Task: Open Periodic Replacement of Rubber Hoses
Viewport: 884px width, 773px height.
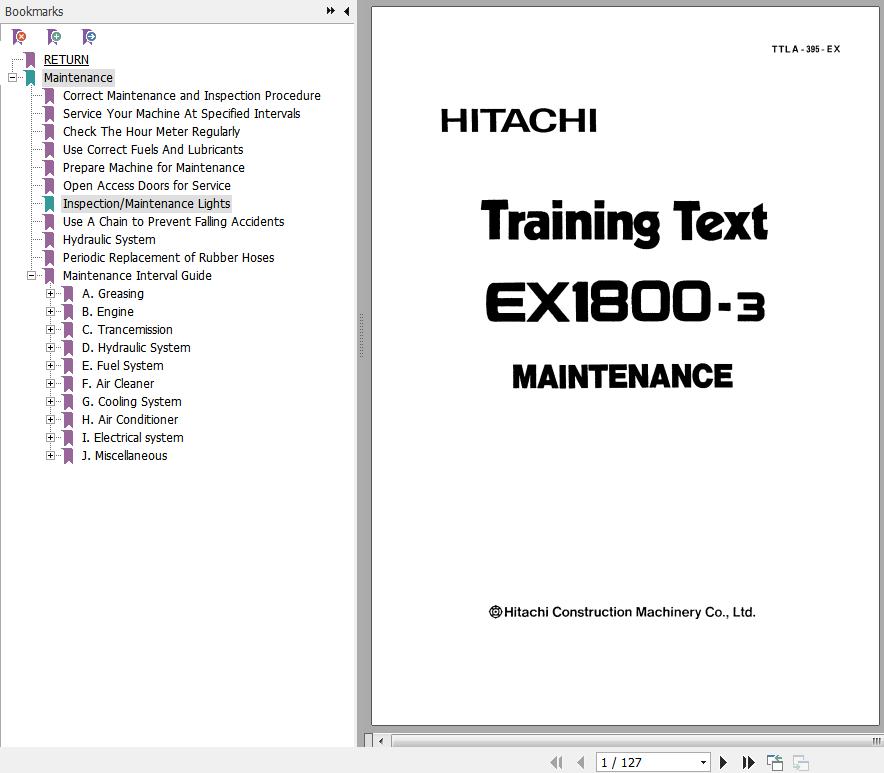Action: [x=169, y=258]
